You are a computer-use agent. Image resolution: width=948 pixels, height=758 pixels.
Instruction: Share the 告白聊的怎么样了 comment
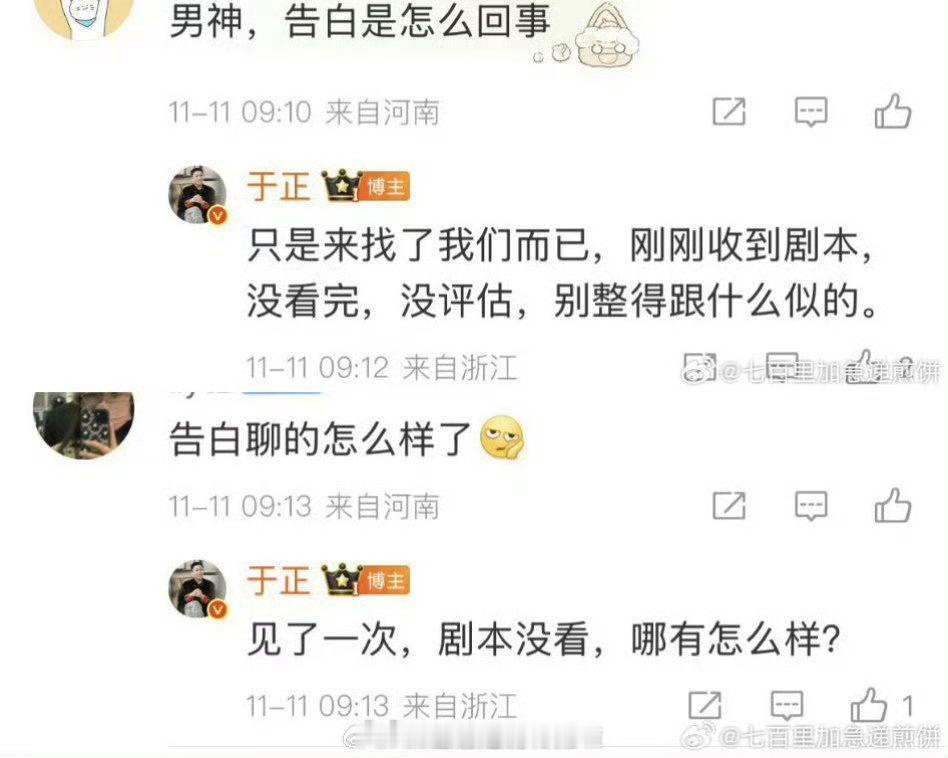click(729, 506)
